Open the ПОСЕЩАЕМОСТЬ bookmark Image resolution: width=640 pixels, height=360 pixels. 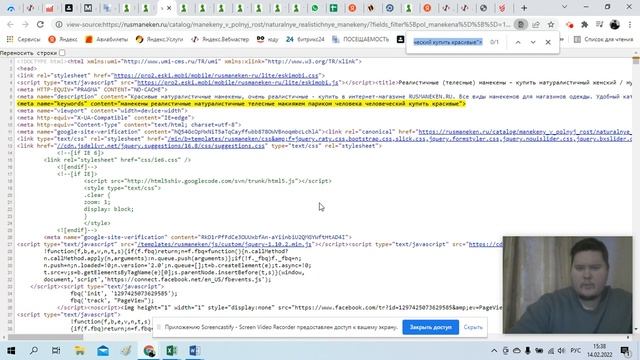point(361,39)
